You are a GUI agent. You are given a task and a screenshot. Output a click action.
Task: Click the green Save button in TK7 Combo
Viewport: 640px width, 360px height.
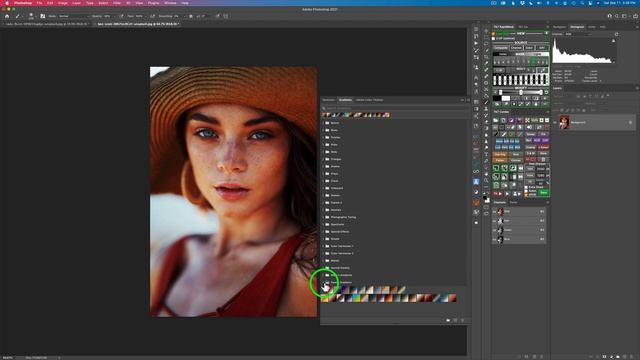[544, 192]
